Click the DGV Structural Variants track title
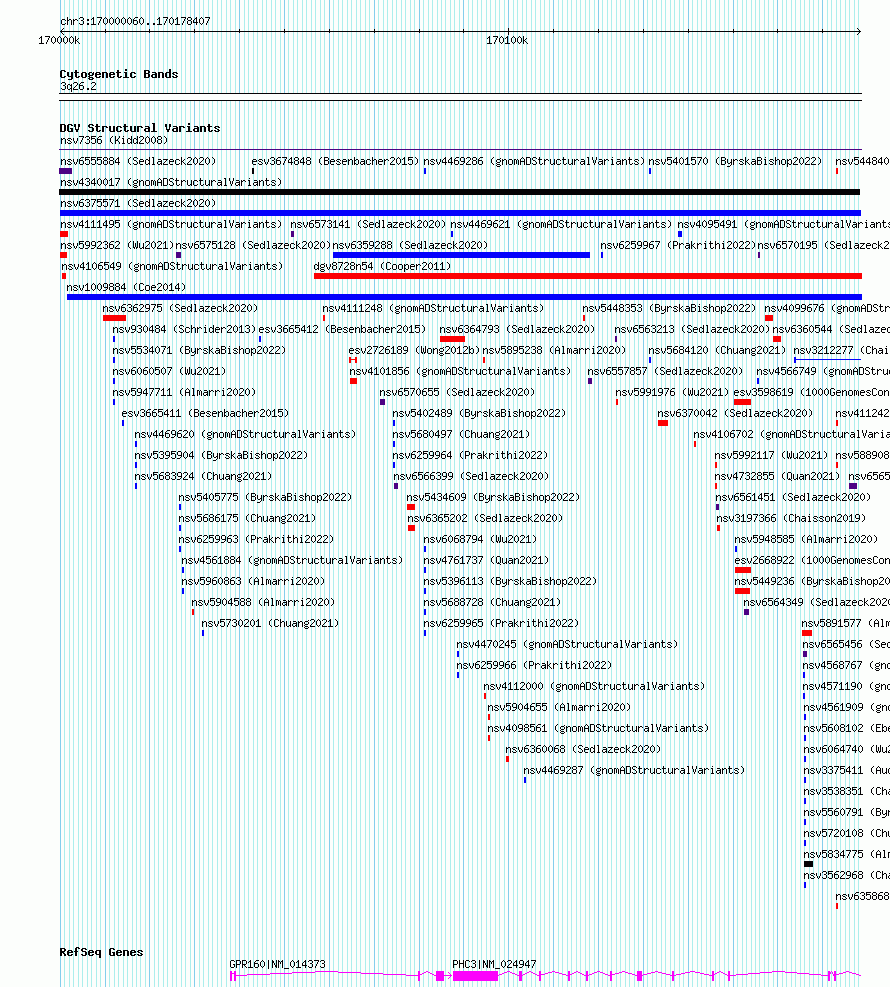 click(140, 128)
